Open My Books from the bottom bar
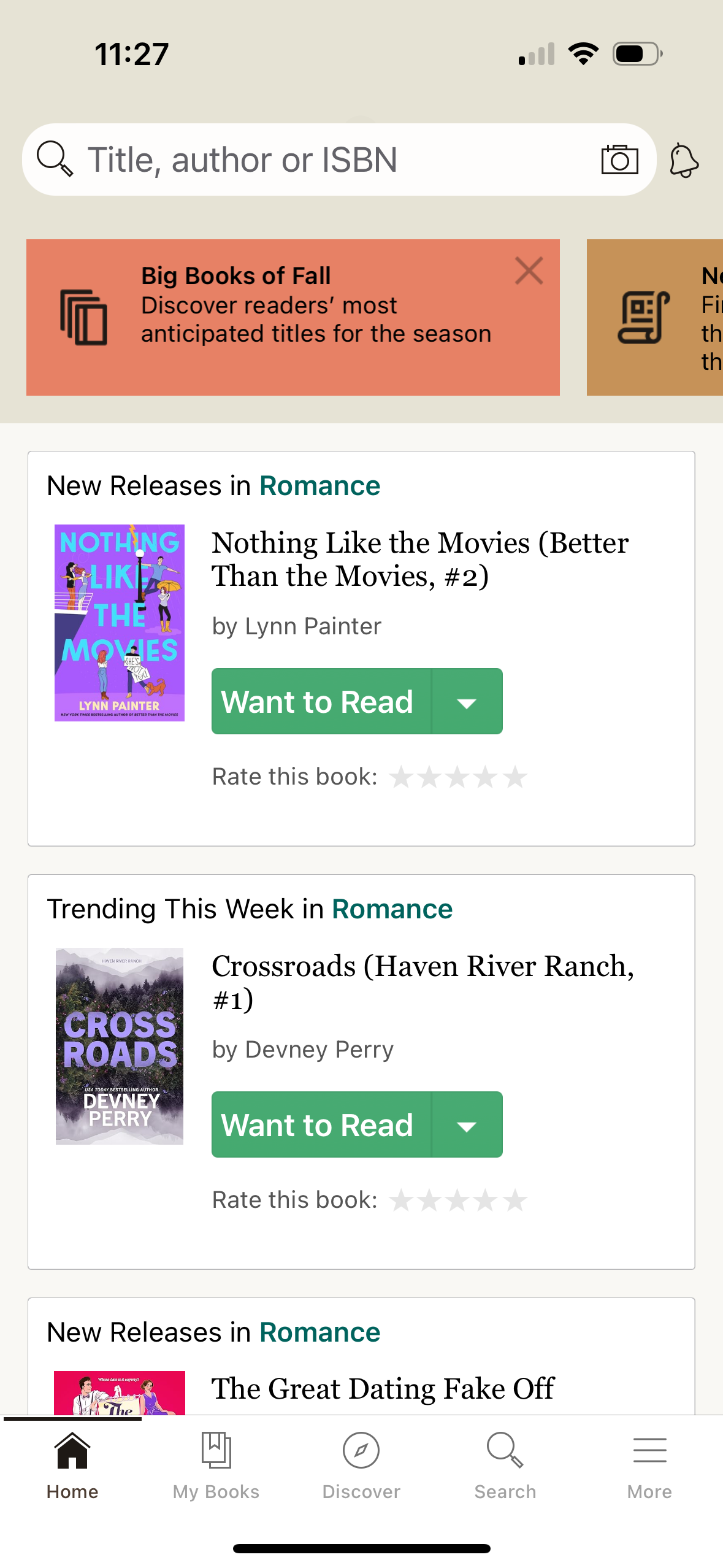 [x=215, y=1450]
